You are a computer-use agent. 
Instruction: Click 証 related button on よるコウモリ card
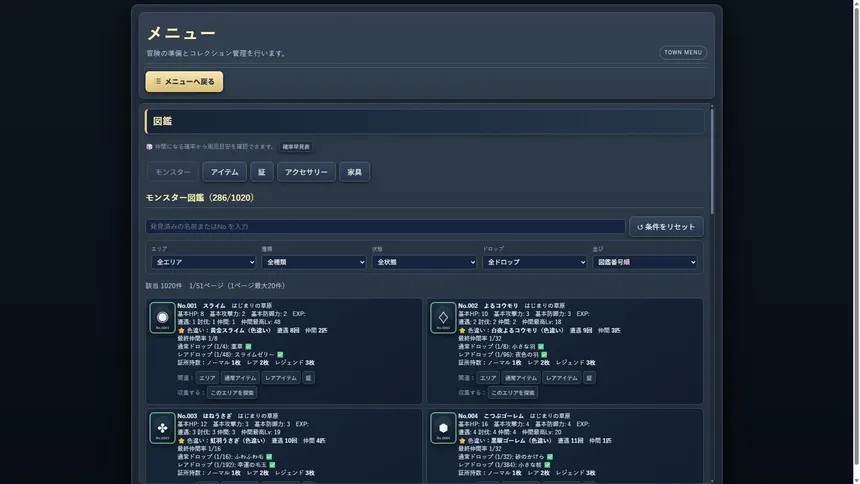click(x=589, y=378)
